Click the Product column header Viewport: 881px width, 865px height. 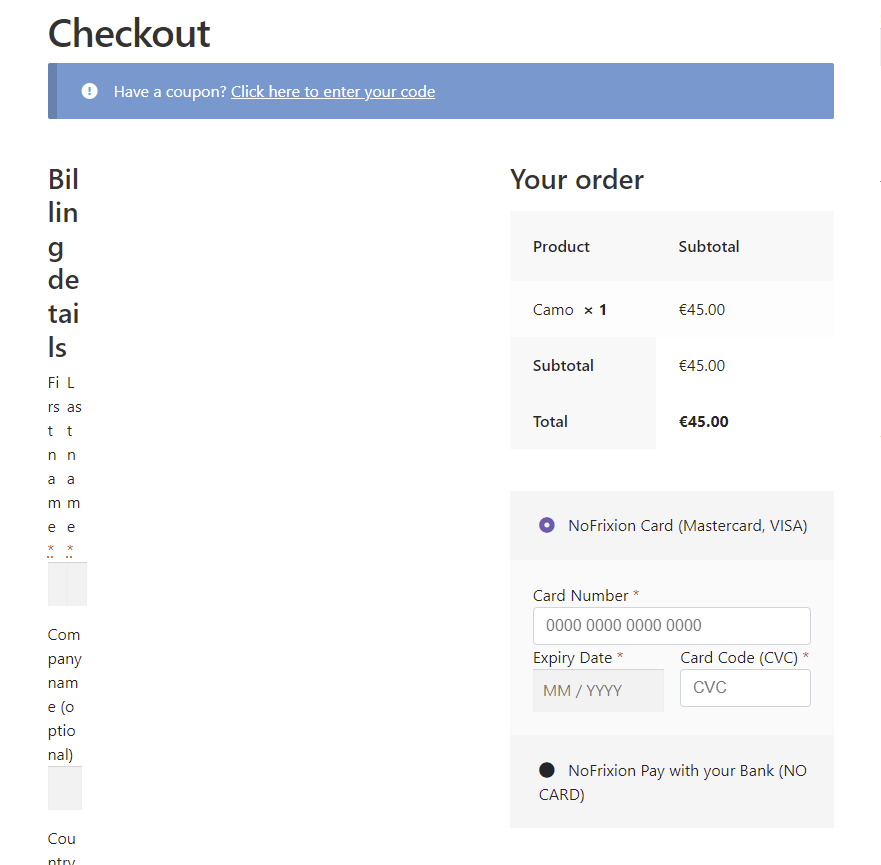(x=561, y=246)
